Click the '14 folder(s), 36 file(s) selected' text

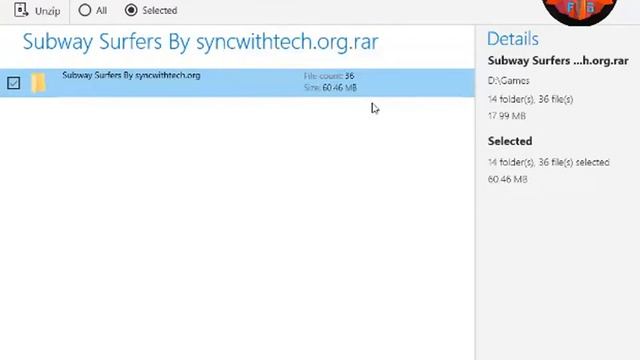pyautogui.click(x=549, y=162)
